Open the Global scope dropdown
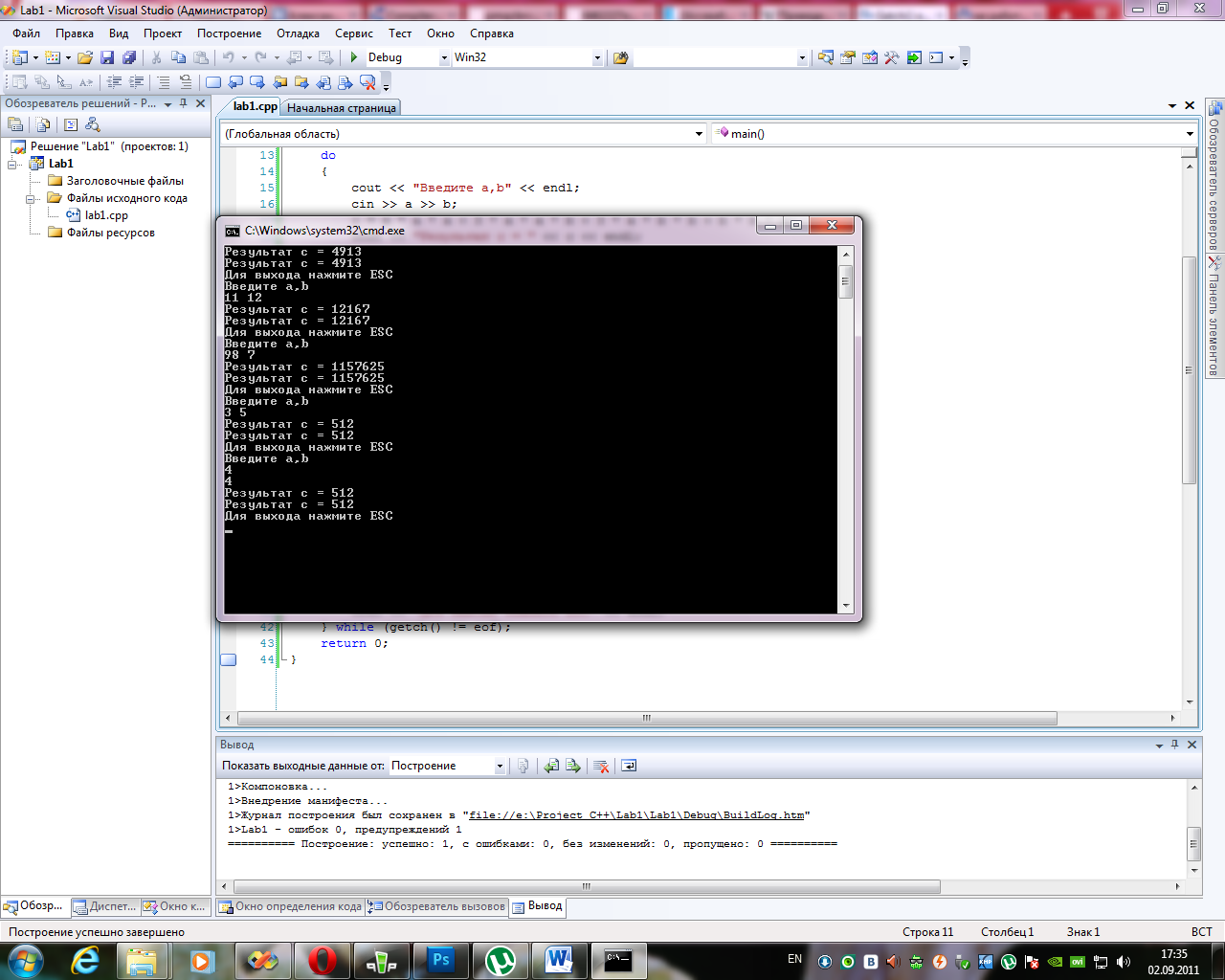Image resolution: width=1225 pixels, height=980 pixels. (x=699, y=134)
